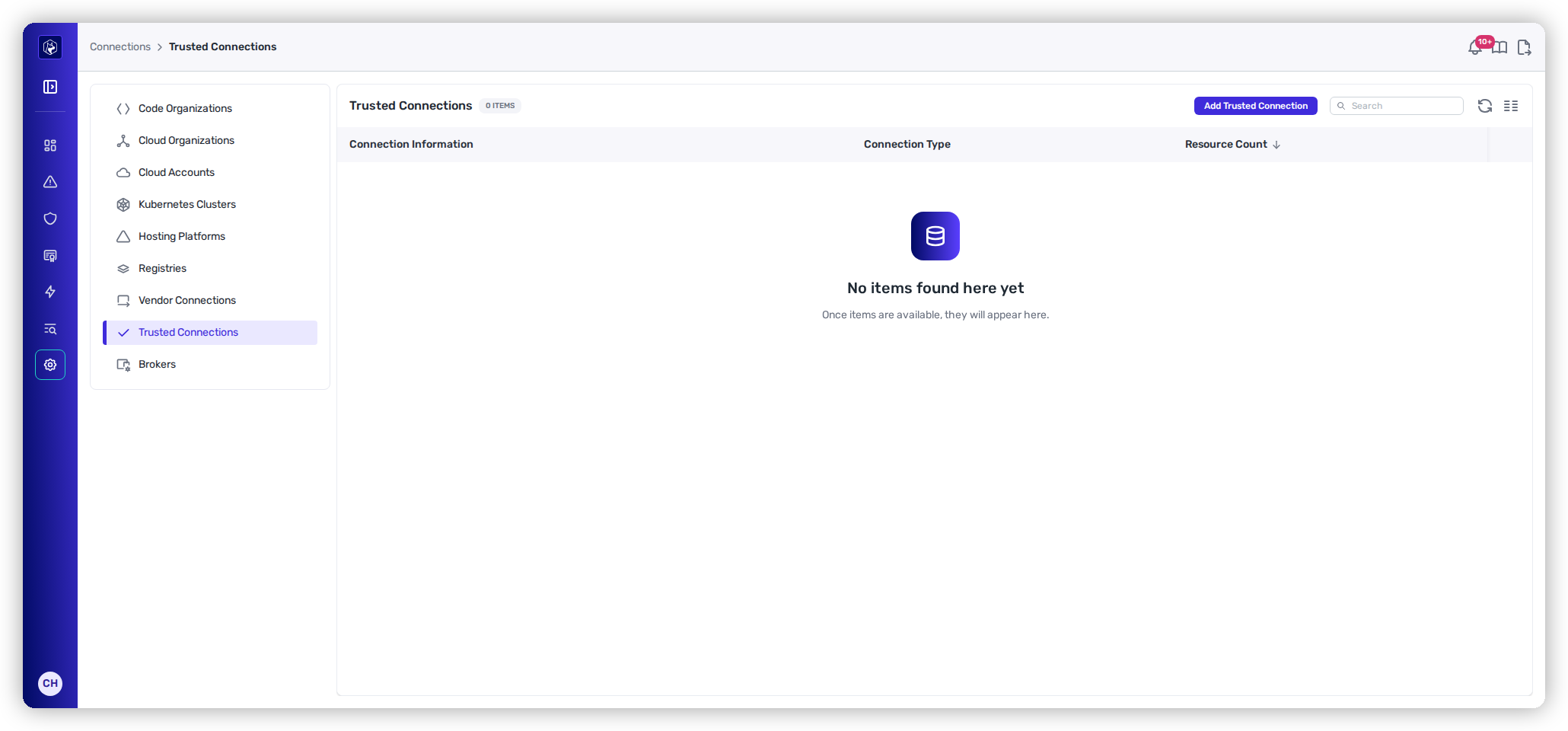
Task: Click the export document icon in header
Action: coord(1524,47)
